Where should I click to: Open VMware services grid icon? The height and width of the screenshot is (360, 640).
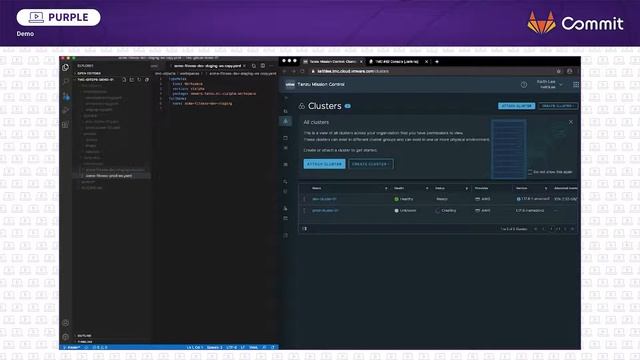[576, 84]
